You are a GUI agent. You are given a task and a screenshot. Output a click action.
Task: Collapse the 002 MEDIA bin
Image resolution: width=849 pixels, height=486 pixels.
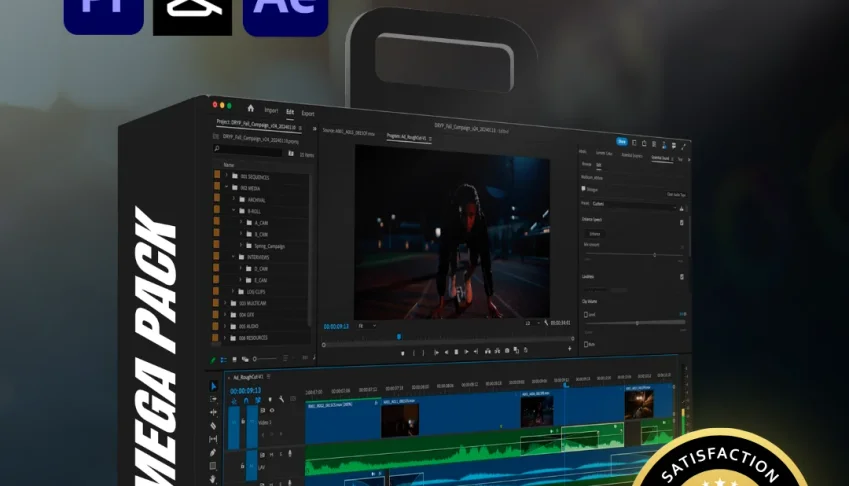coord(226,187)
